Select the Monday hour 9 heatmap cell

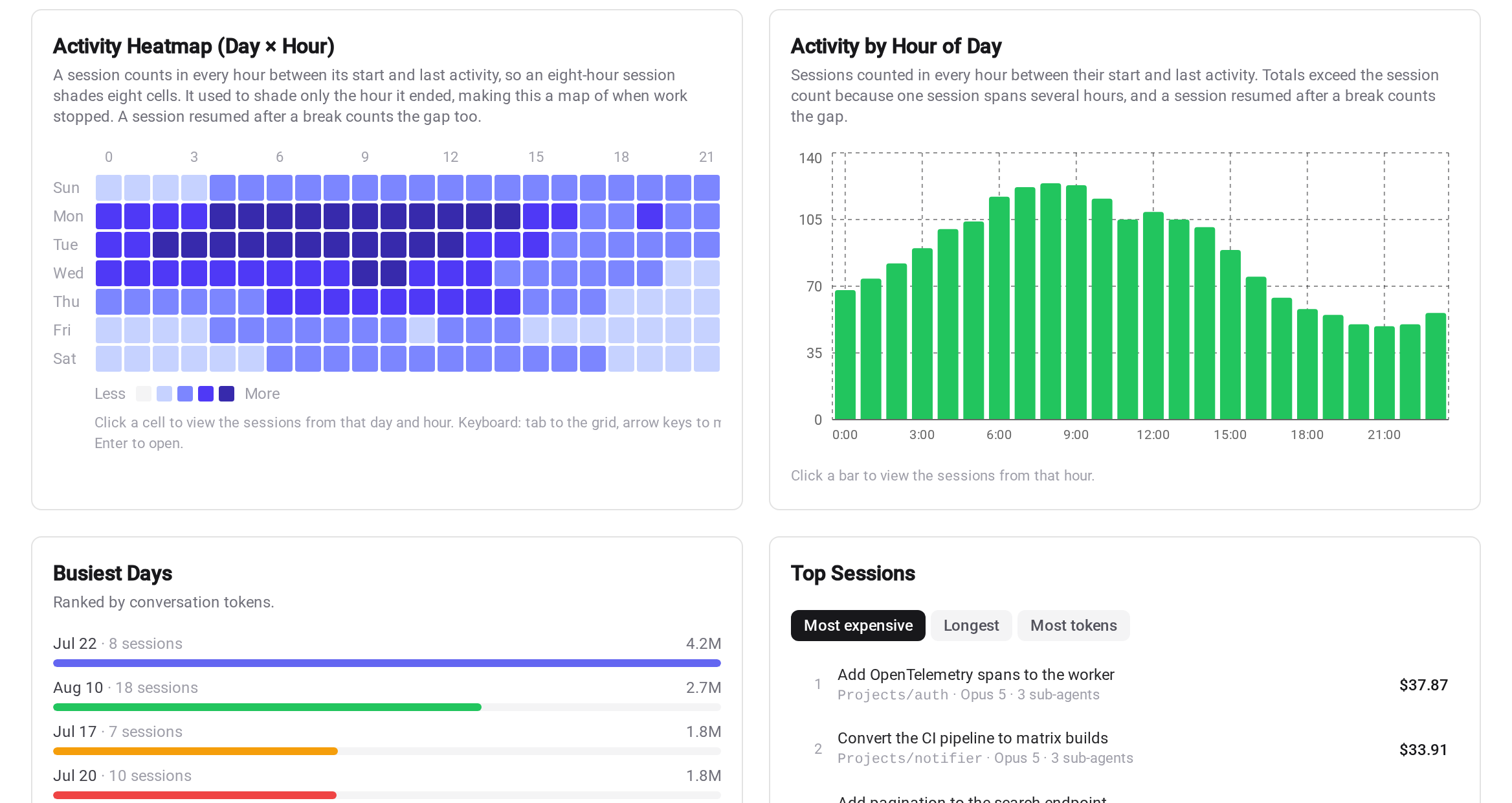click(365, 216)
